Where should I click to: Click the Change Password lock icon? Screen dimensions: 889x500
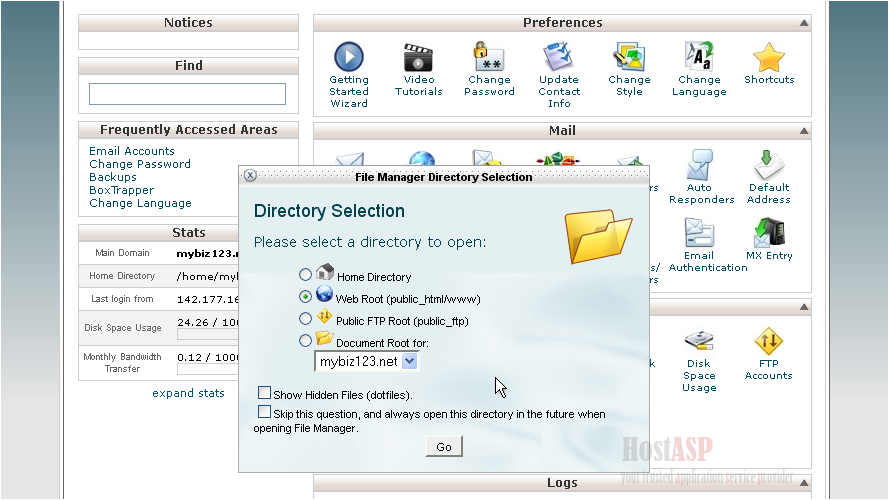click(488, 57)
